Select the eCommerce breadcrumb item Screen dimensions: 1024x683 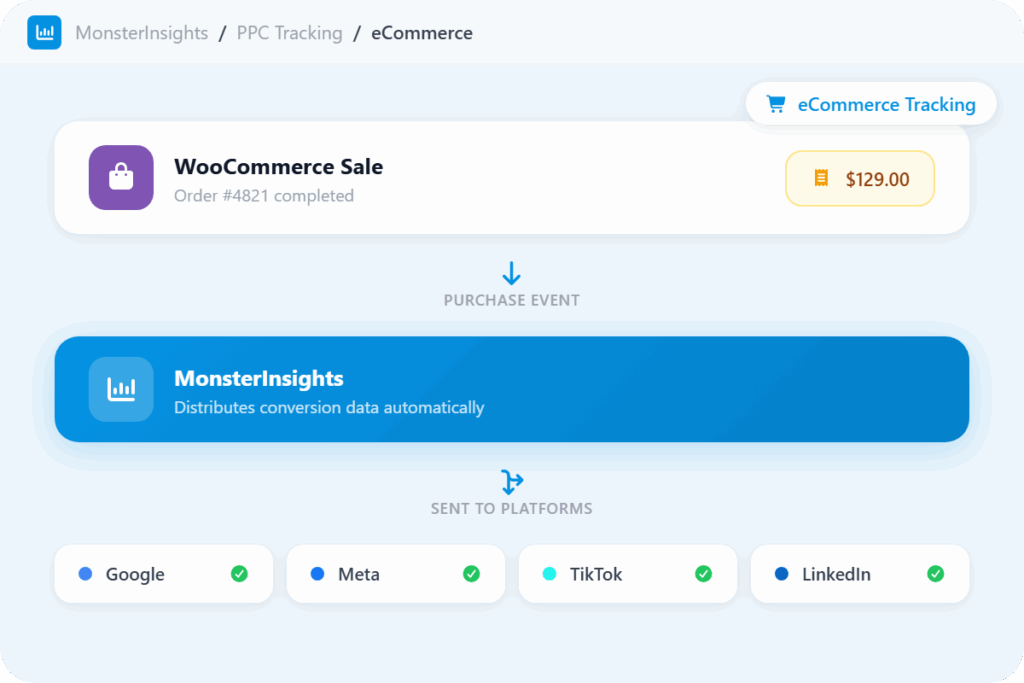pyautogui.click(x=422, y=33)
